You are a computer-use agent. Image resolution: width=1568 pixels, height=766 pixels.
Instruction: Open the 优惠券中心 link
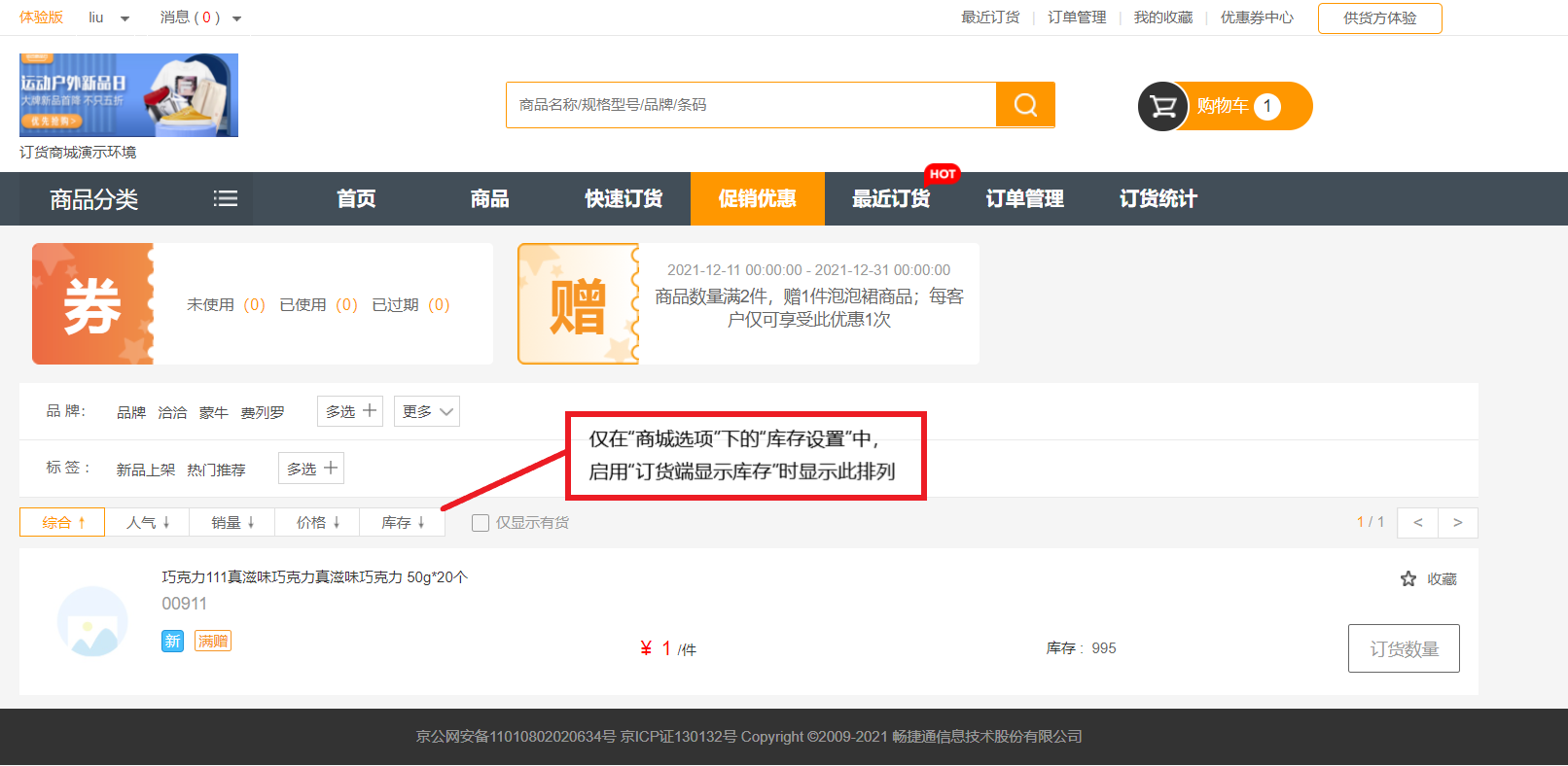[1257, 17]
